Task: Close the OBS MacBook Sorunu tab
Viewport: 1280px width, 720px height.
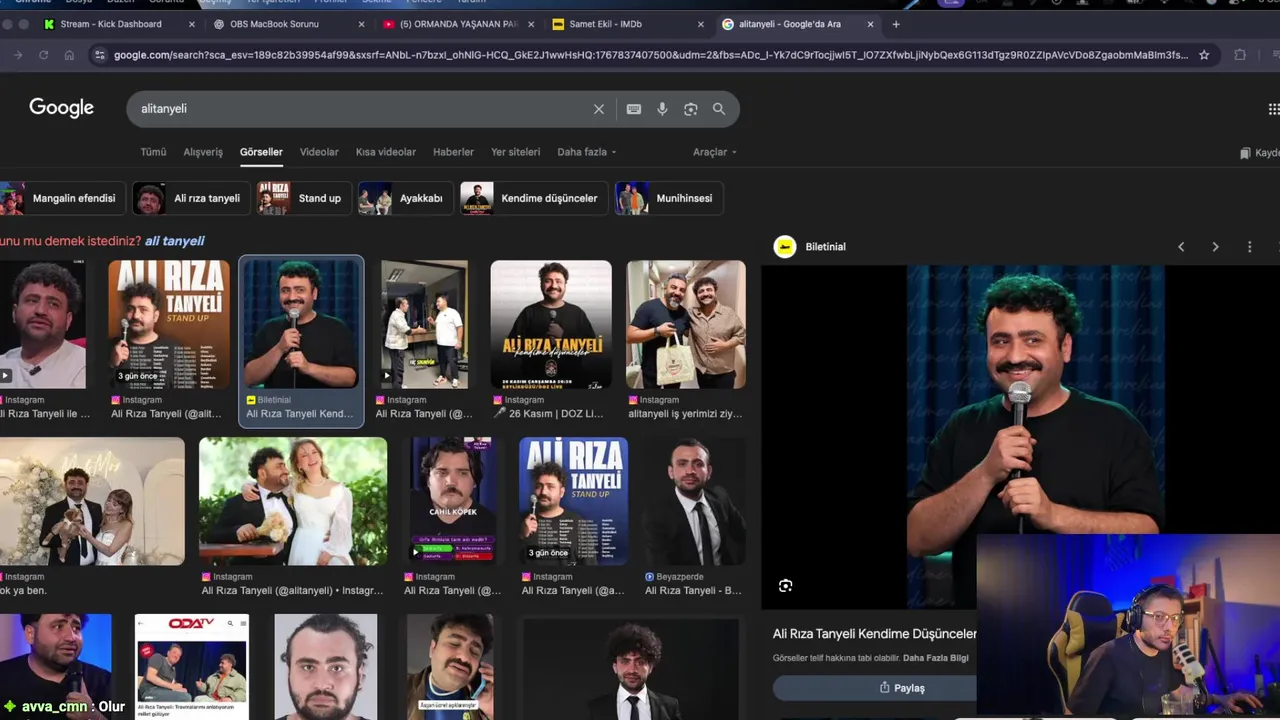Action: (x=361, y=24)
